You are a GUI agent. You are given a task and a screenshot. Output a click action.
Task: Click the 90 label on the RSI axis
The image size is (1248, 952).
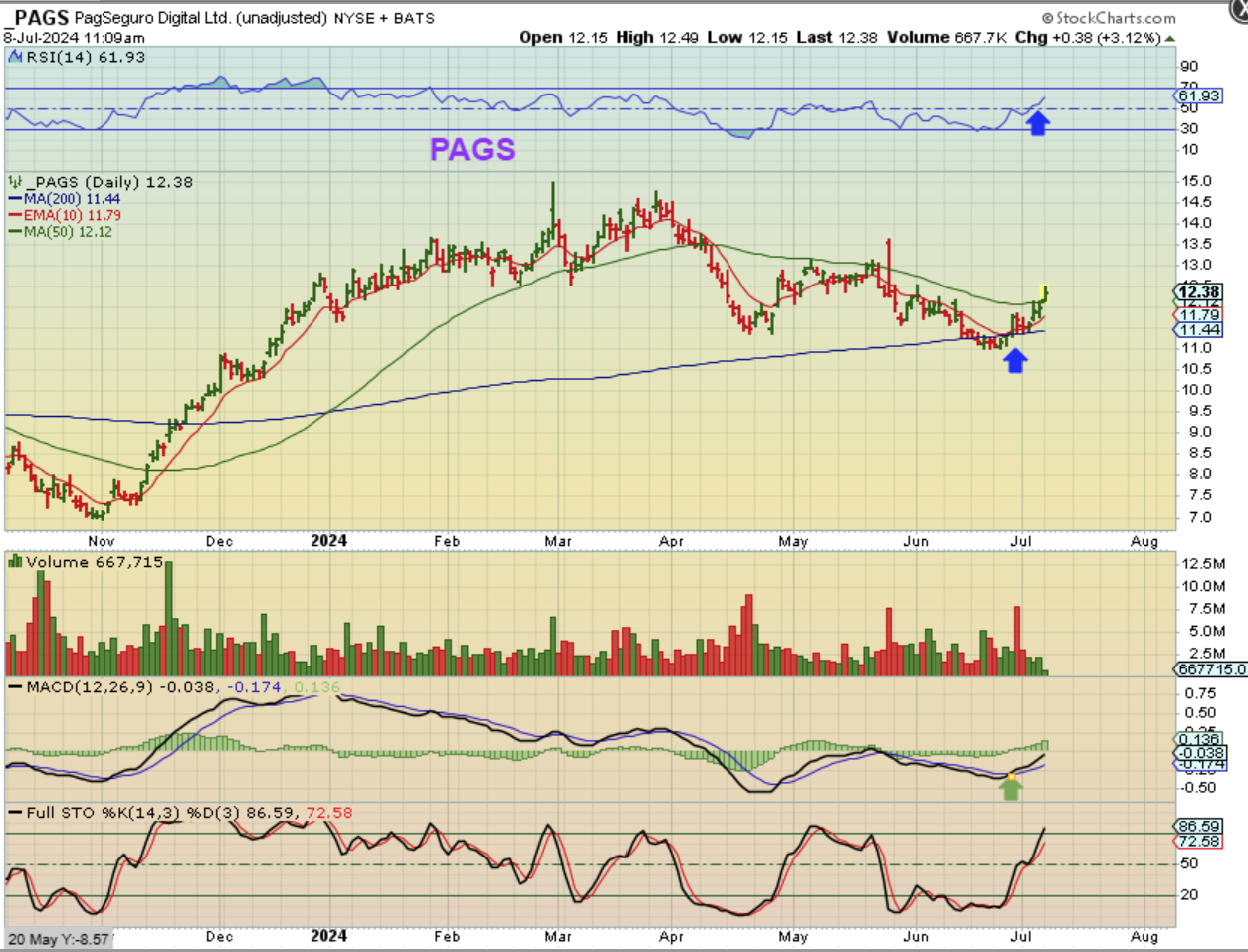1188,67
